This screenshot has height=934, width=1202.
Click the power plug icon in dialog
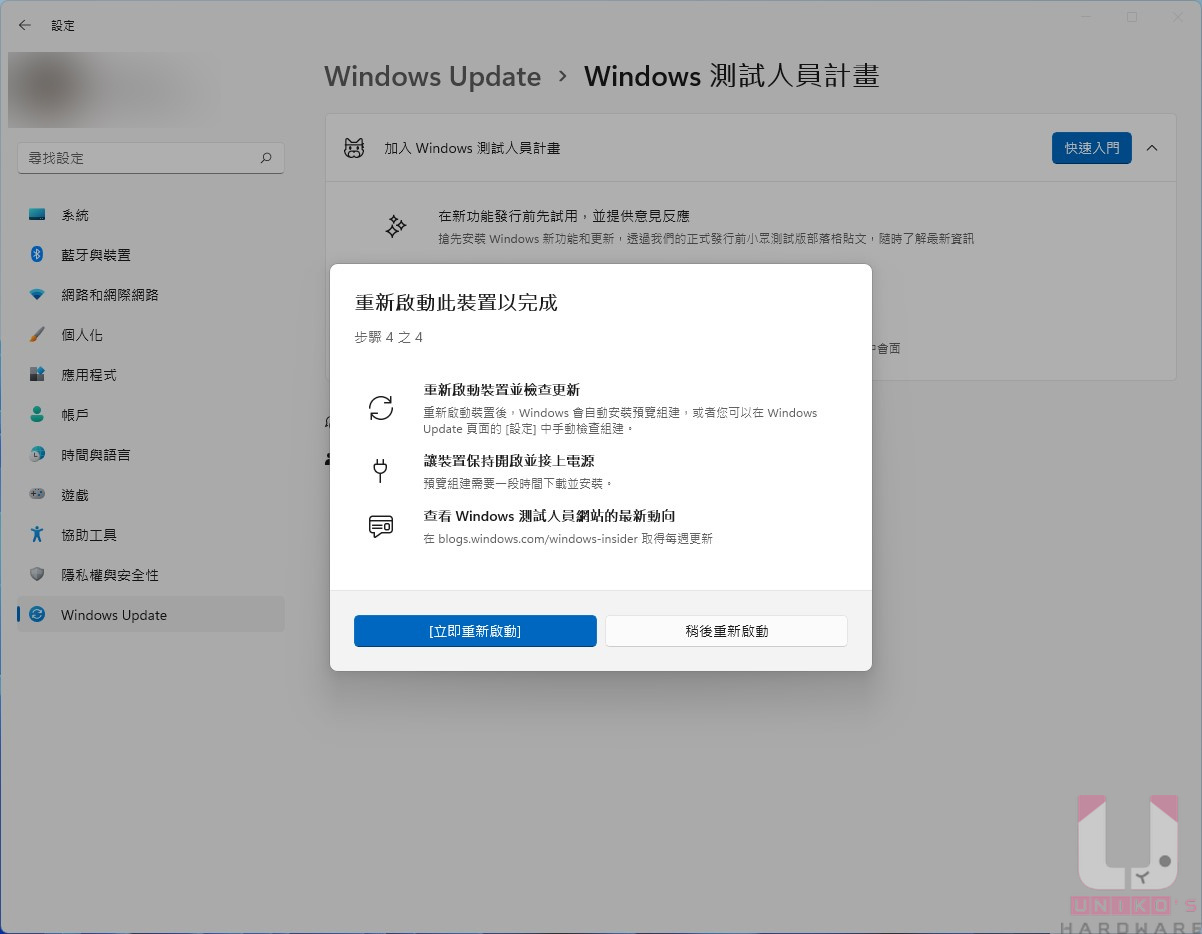point(380,471)
